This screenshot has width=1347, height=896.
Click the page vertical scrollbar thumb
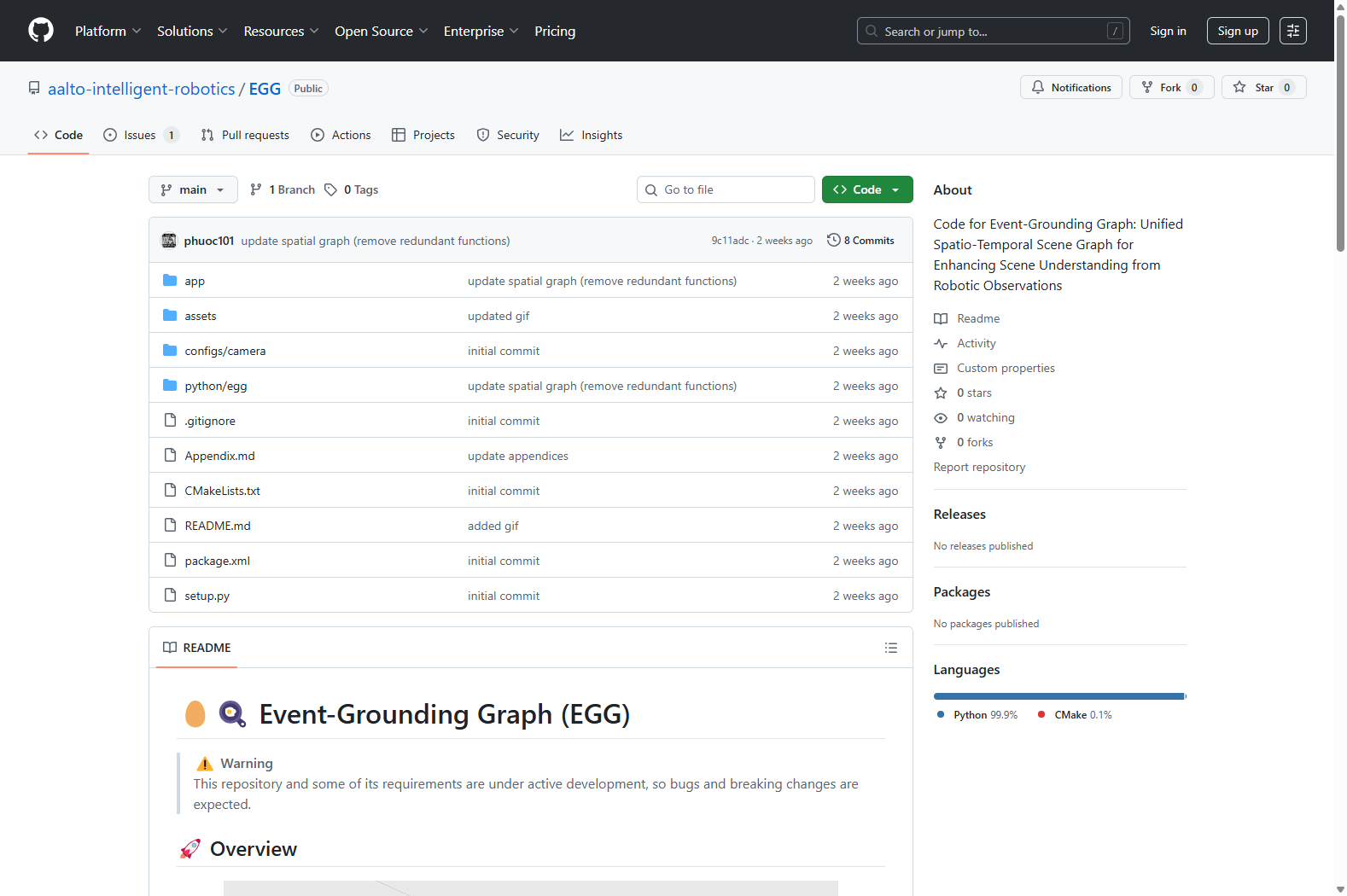click(1340, 132)
